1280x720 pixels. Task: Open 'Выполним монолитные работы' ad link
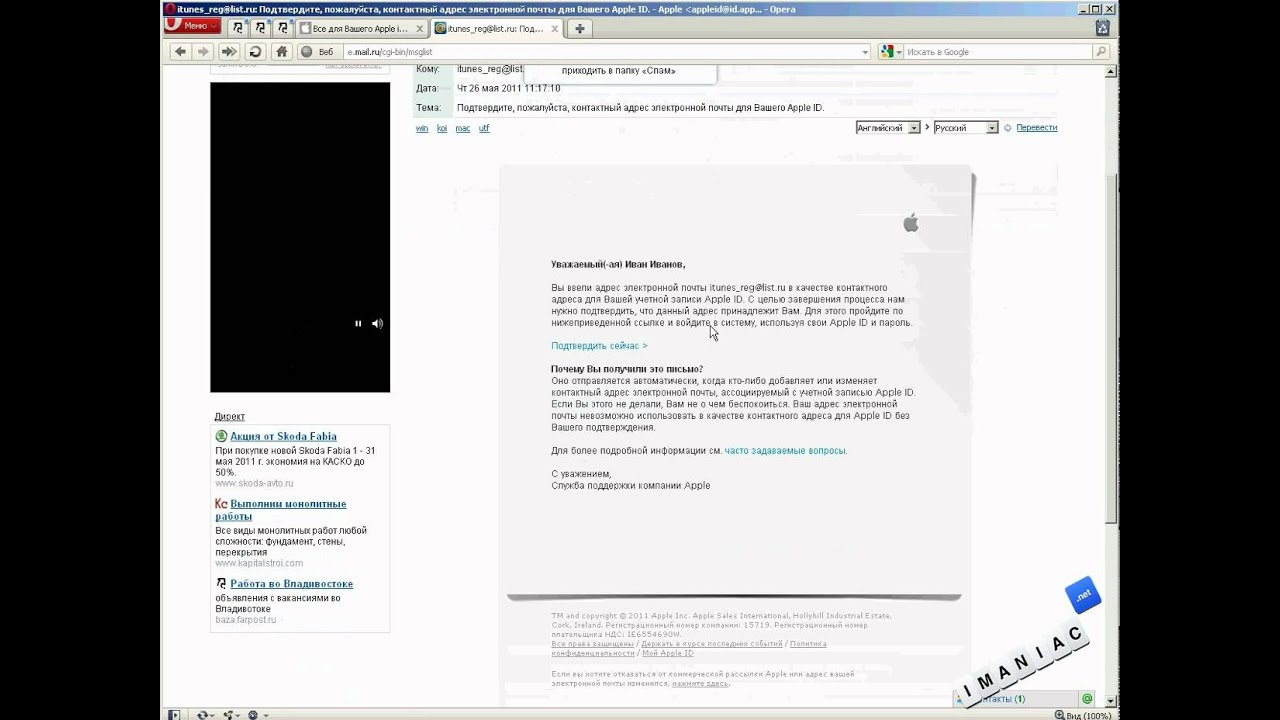pos(281,510)
